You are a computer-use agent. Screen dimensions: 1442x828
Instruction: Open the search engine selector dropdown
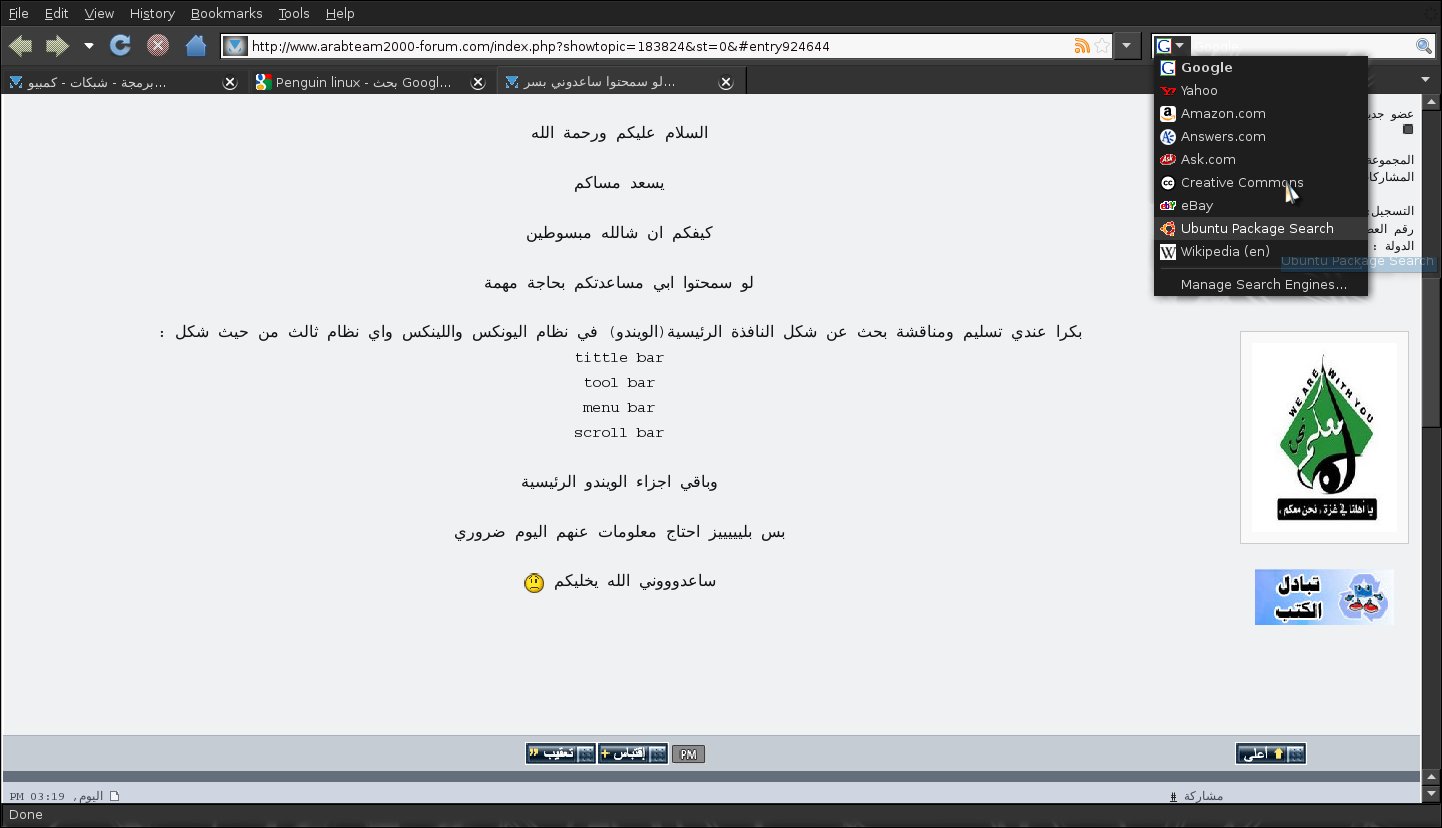click(x=1172, y=46)
